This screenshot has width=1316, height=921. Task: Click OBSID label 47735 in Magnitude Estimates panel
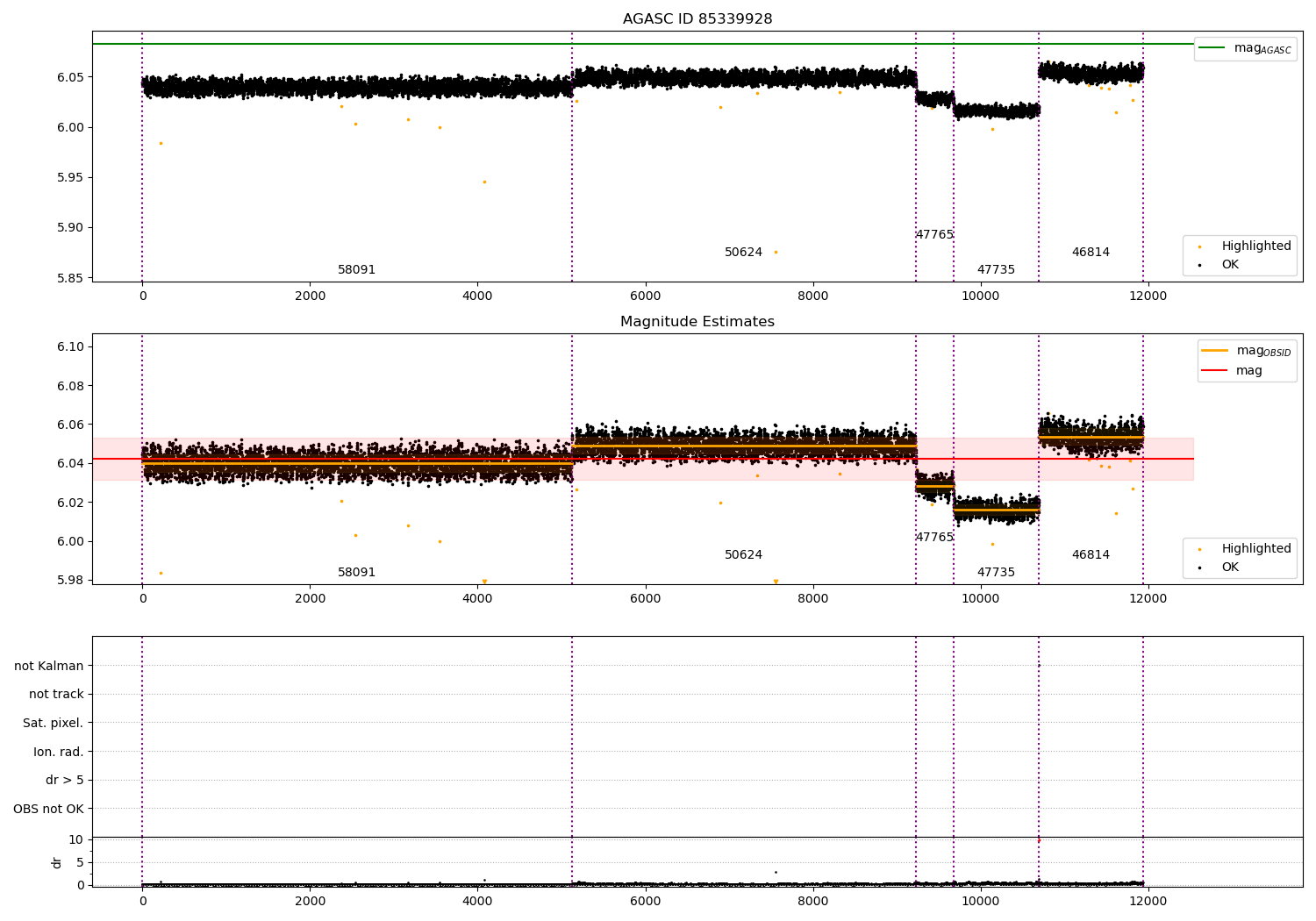click(x=996, y=572)
